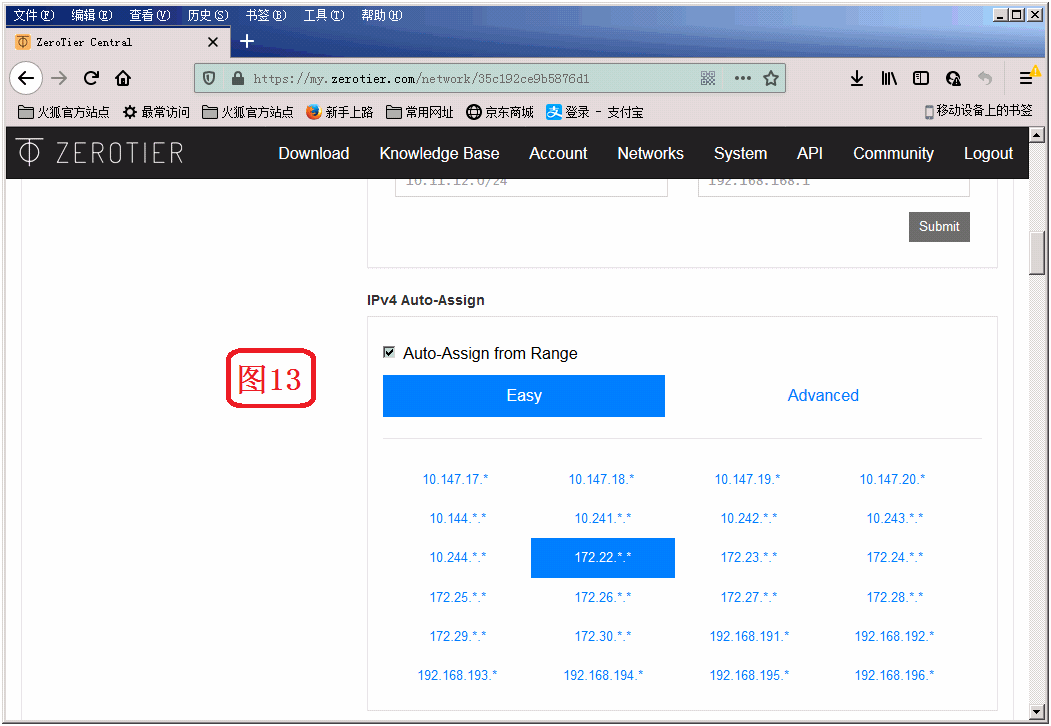Image resolution: width=1051 pixels, height=726 pixels.
Task: Submit the managed route form
Action: click(939, 227)
